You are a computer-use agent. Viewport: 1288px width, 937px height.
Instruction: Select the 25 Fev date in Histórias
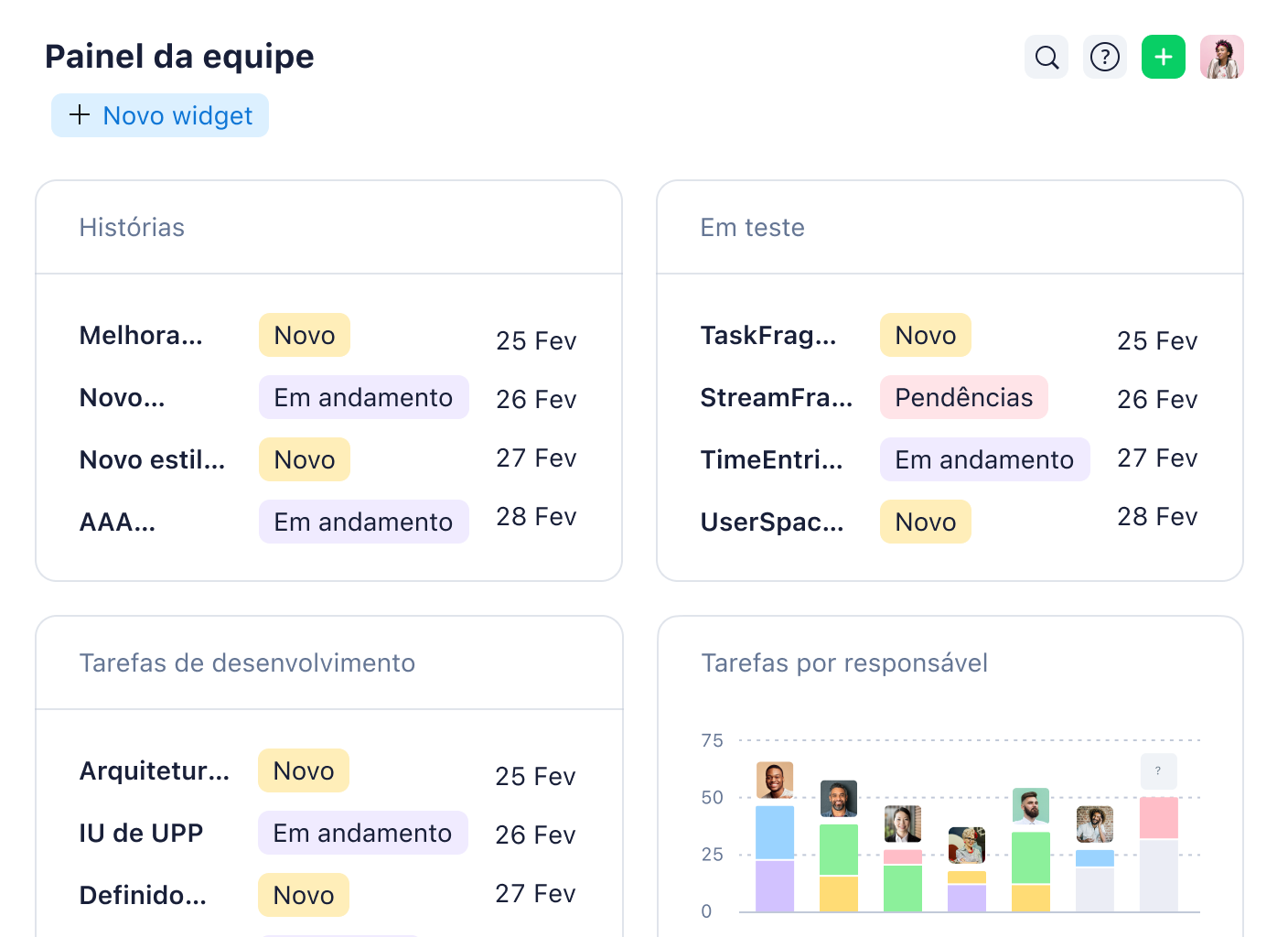click(536, 340)
